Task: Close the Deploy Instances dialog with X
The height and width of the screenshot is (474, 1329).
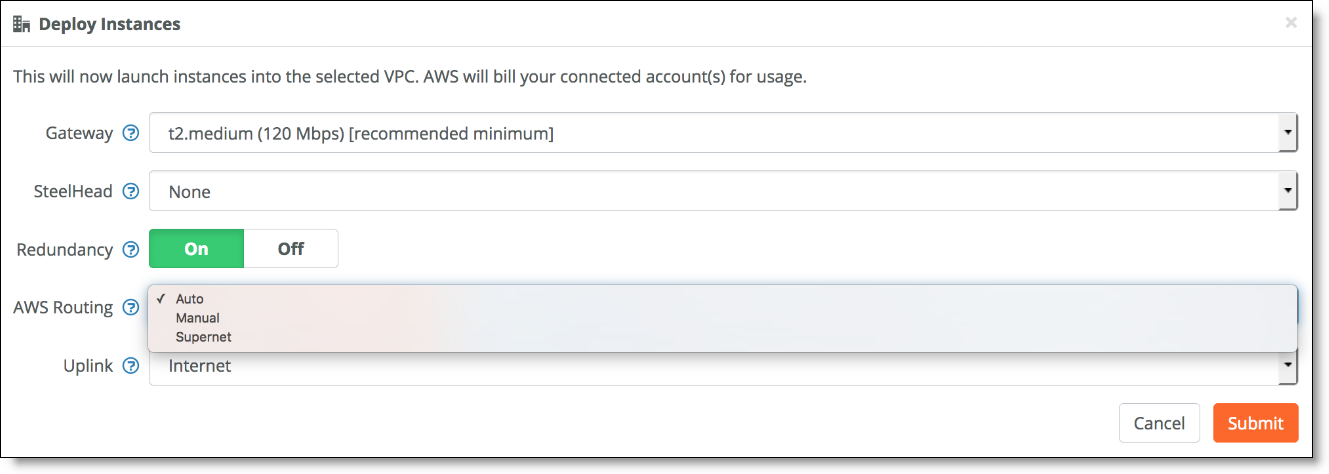Action: pos(1291,22)
